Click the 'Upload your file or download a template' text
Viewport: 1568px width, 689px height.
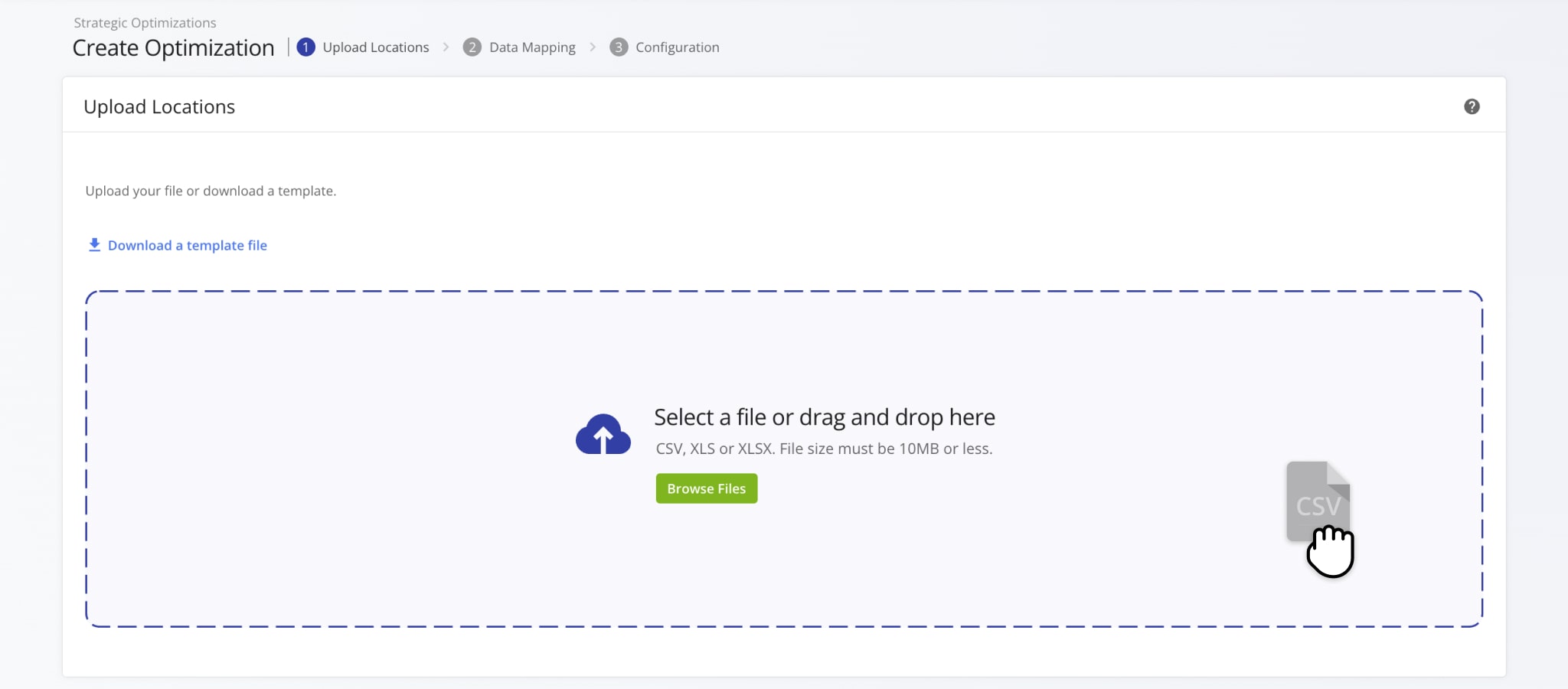click(211, 191)
